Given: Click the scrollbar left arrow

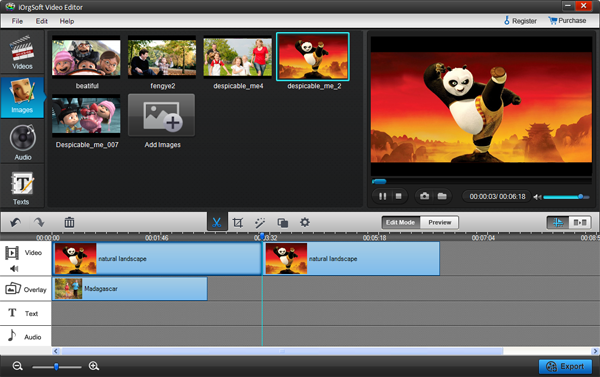Looking at the screenshot, I should [x=56, y=351].
